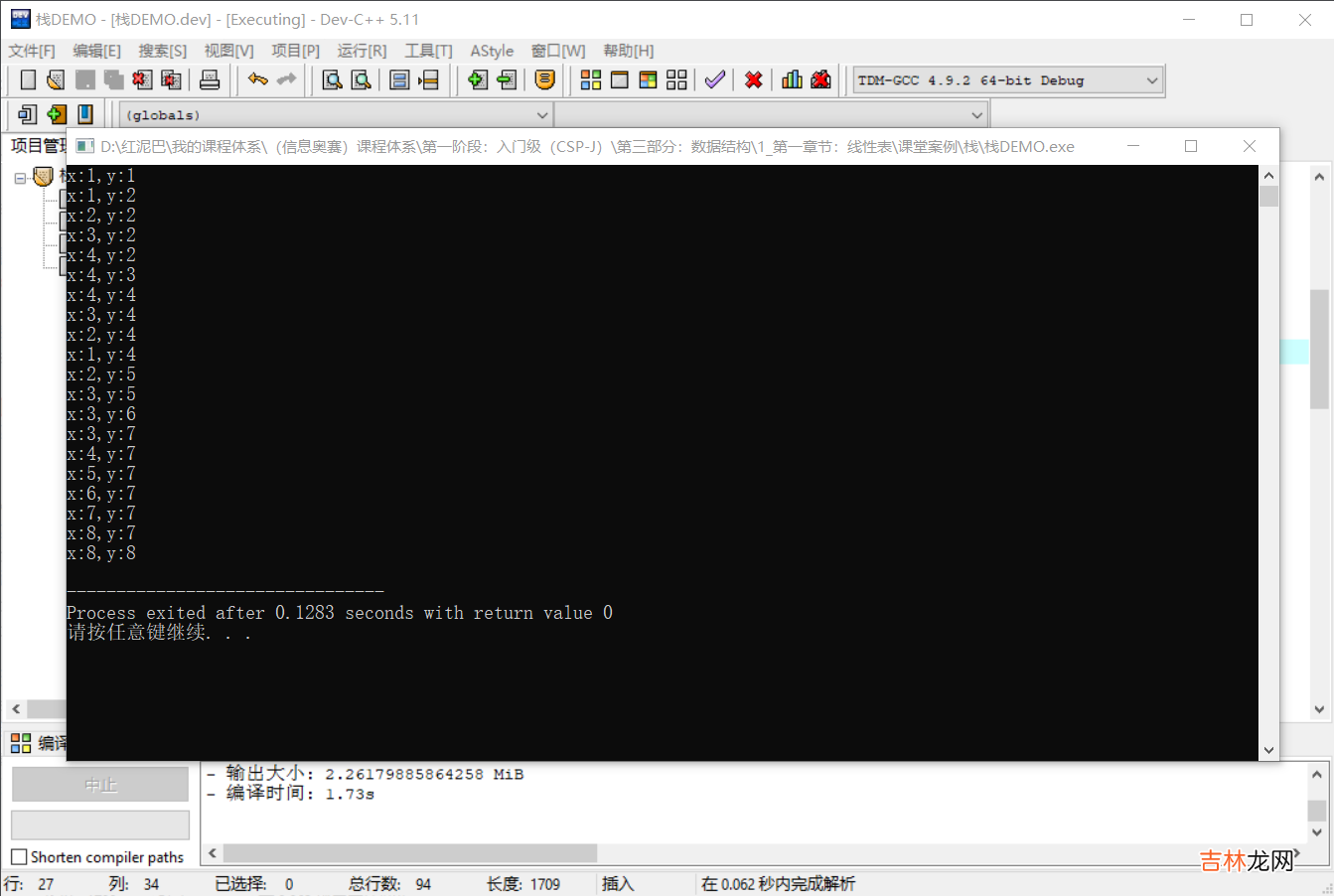Click the editor vertical scrollbar thumb
The width and height of the screenshot is (1334, 896).
tap(1319, 348)
